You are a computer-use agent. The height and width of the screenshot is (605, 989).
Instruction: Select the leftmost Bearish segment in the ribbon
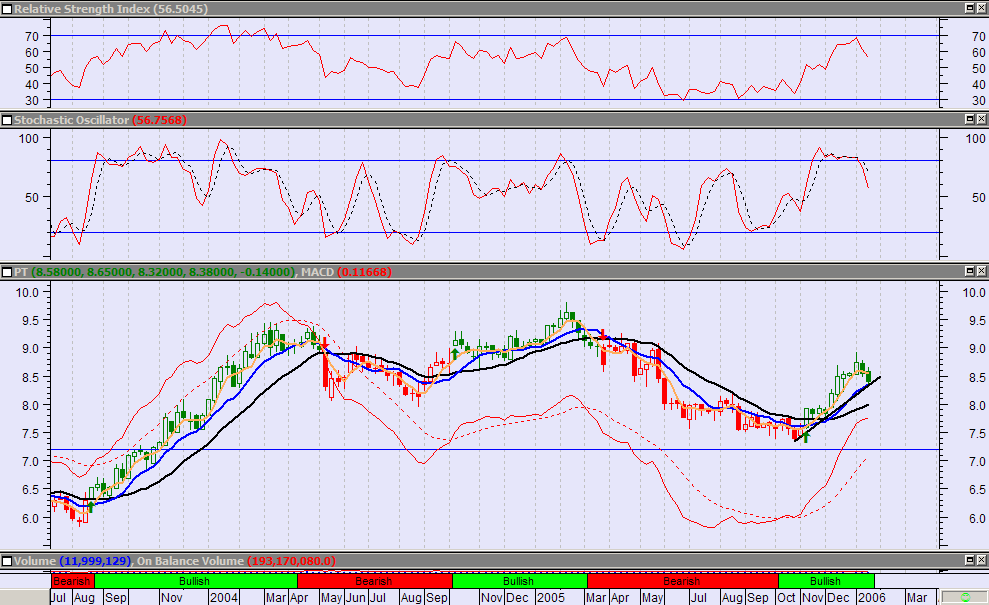click(x=71, y=581)
